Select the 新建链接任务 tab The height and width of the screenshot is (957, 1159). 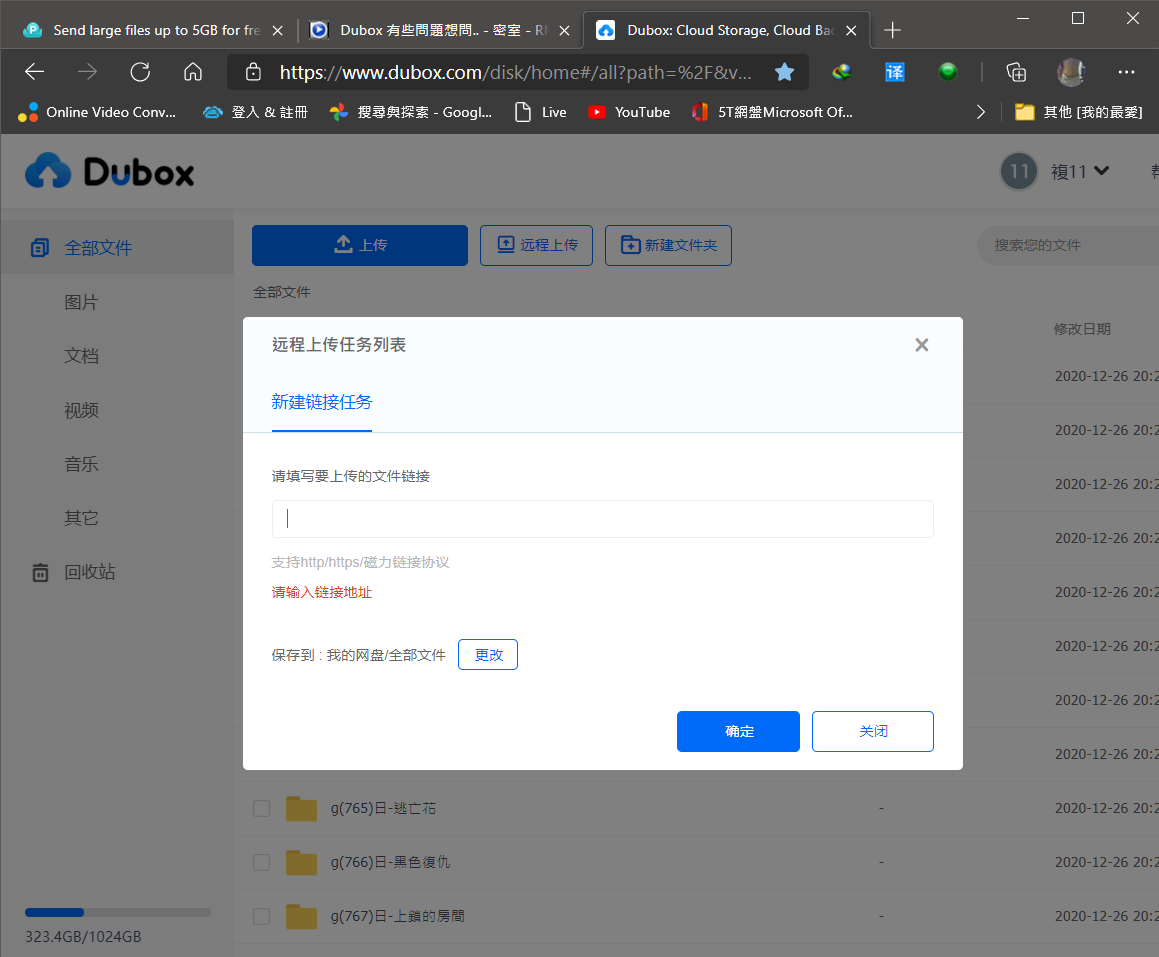coord(322,402)
